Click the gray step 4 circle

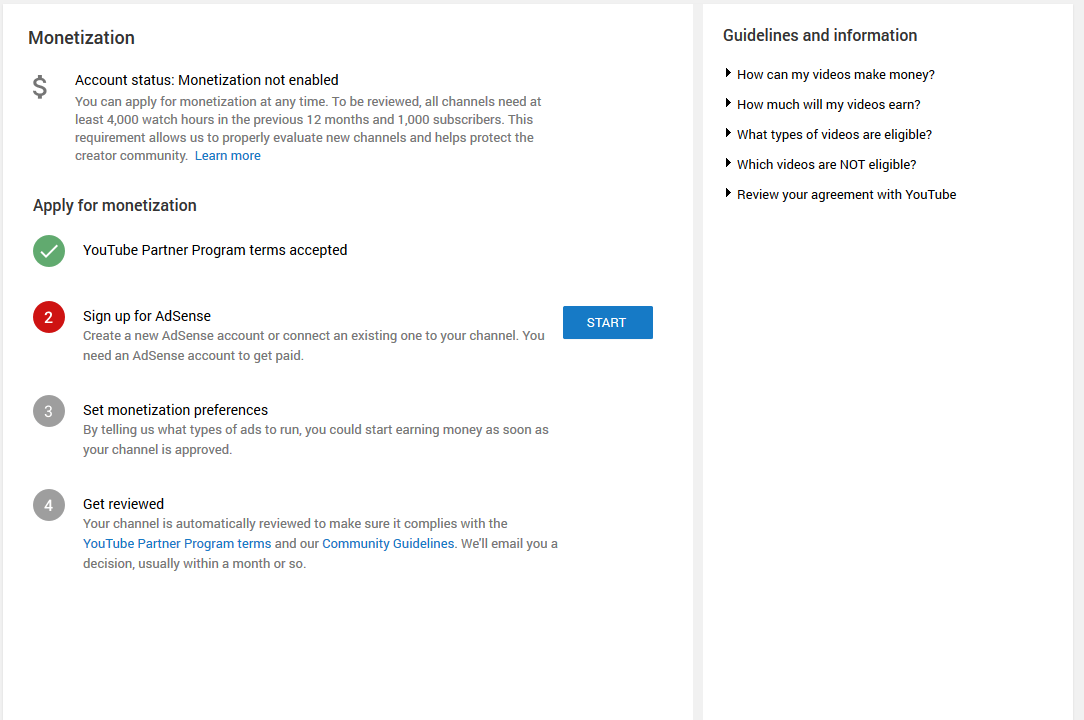[49, 505]
